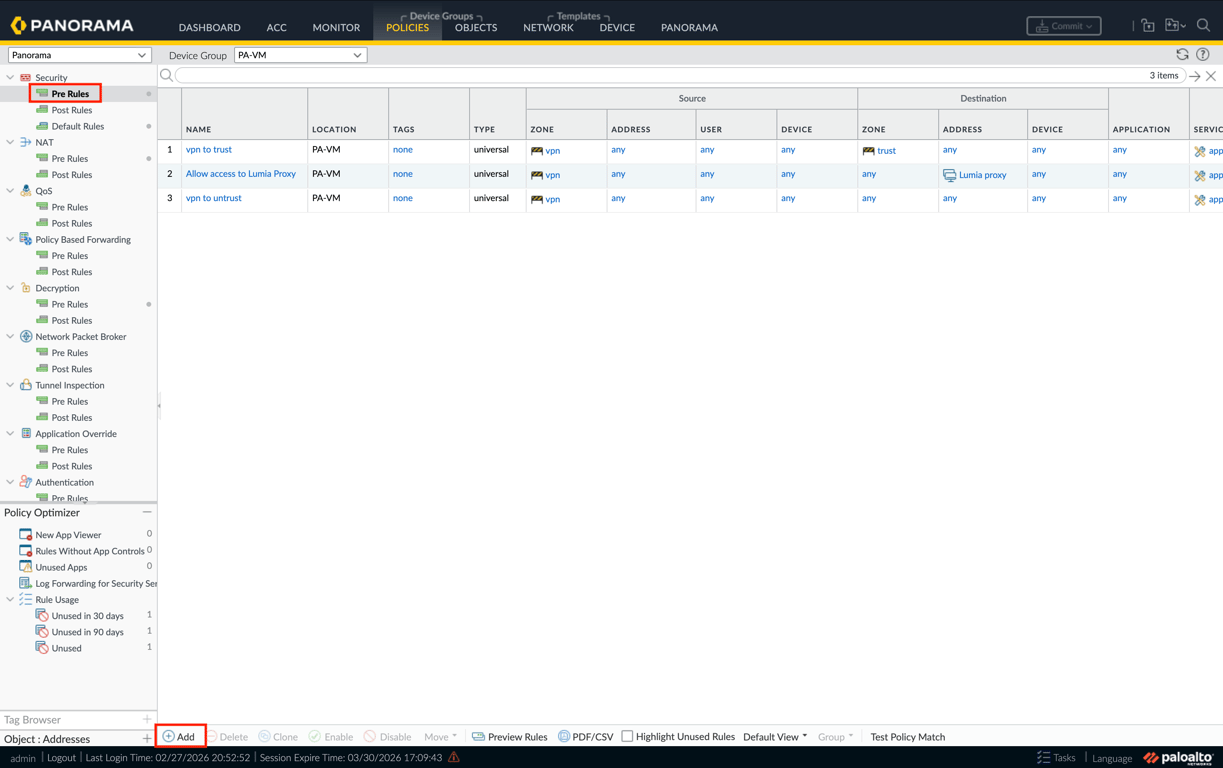Viewport: 1223px width, 768px height.
Task: Change Language in status bar
Action: coord(1112,758)
